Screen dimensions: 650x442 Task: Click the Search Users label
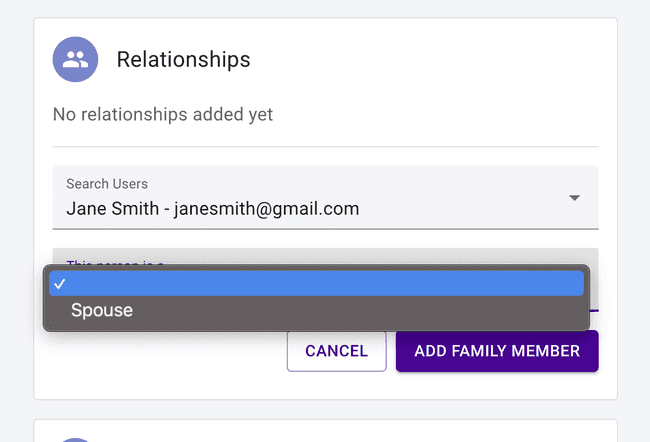coord(107,184)
